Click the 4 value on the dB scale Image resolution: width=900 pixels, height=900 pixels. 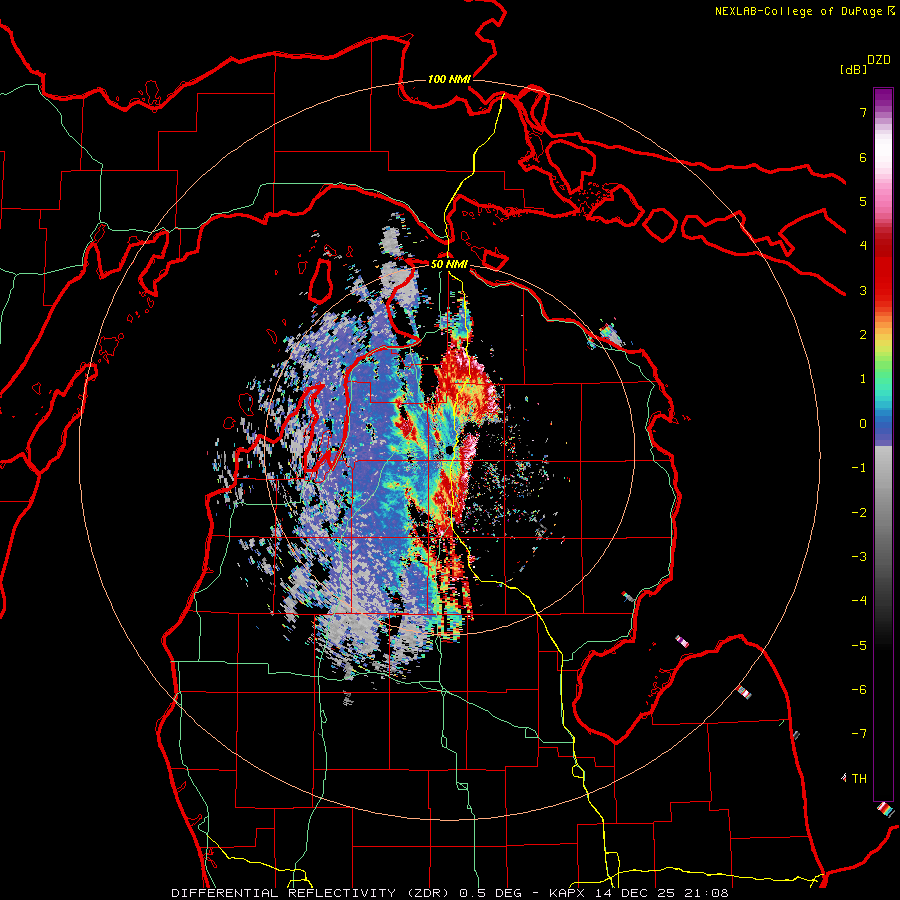click(863, 246)
